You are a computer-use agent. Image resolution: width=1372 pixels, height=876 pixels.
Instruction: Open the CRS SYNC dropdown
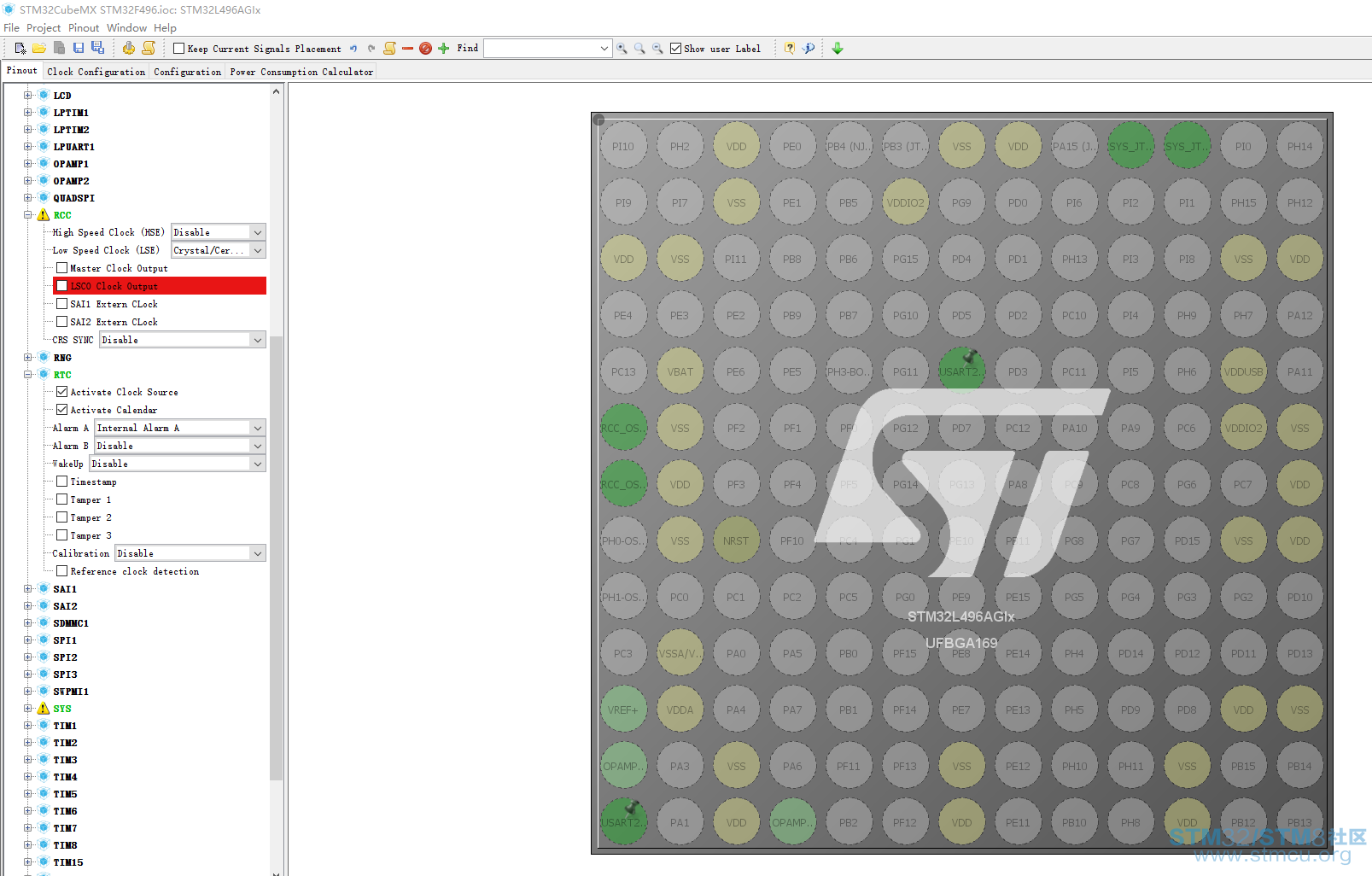point(183,340)
